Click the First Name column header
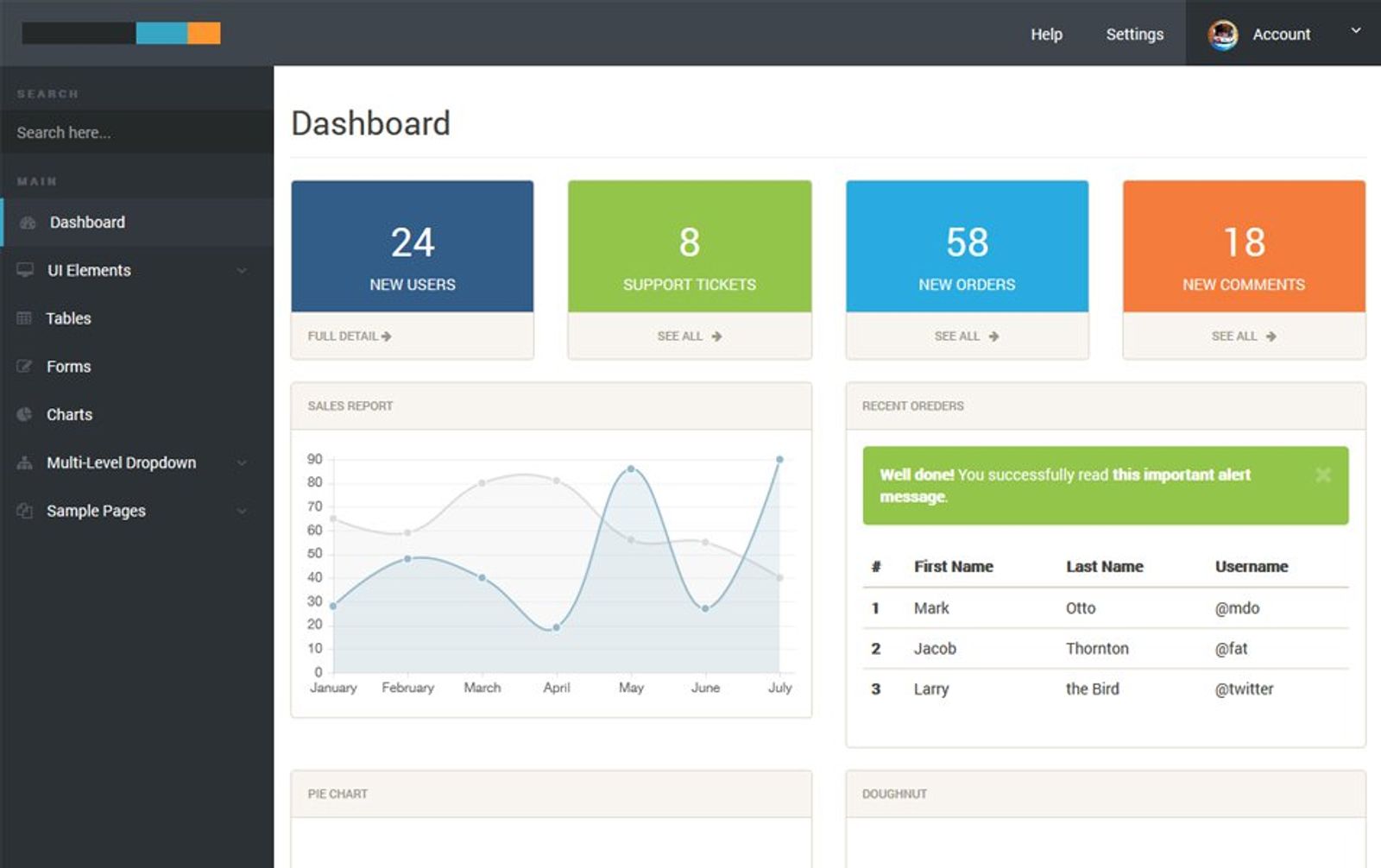Viewport: 1381px width, 868px height. [954, 567]
